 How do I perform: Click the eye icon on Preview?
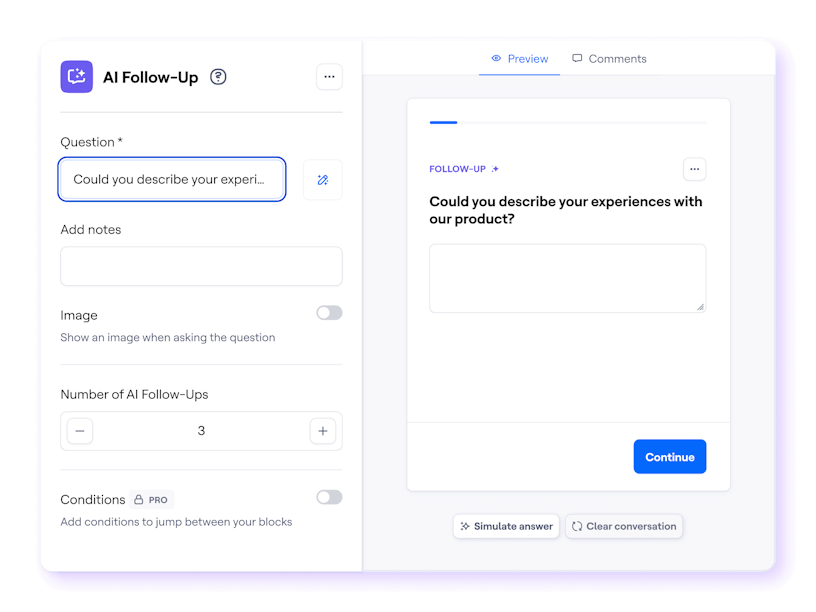[496, 59]
